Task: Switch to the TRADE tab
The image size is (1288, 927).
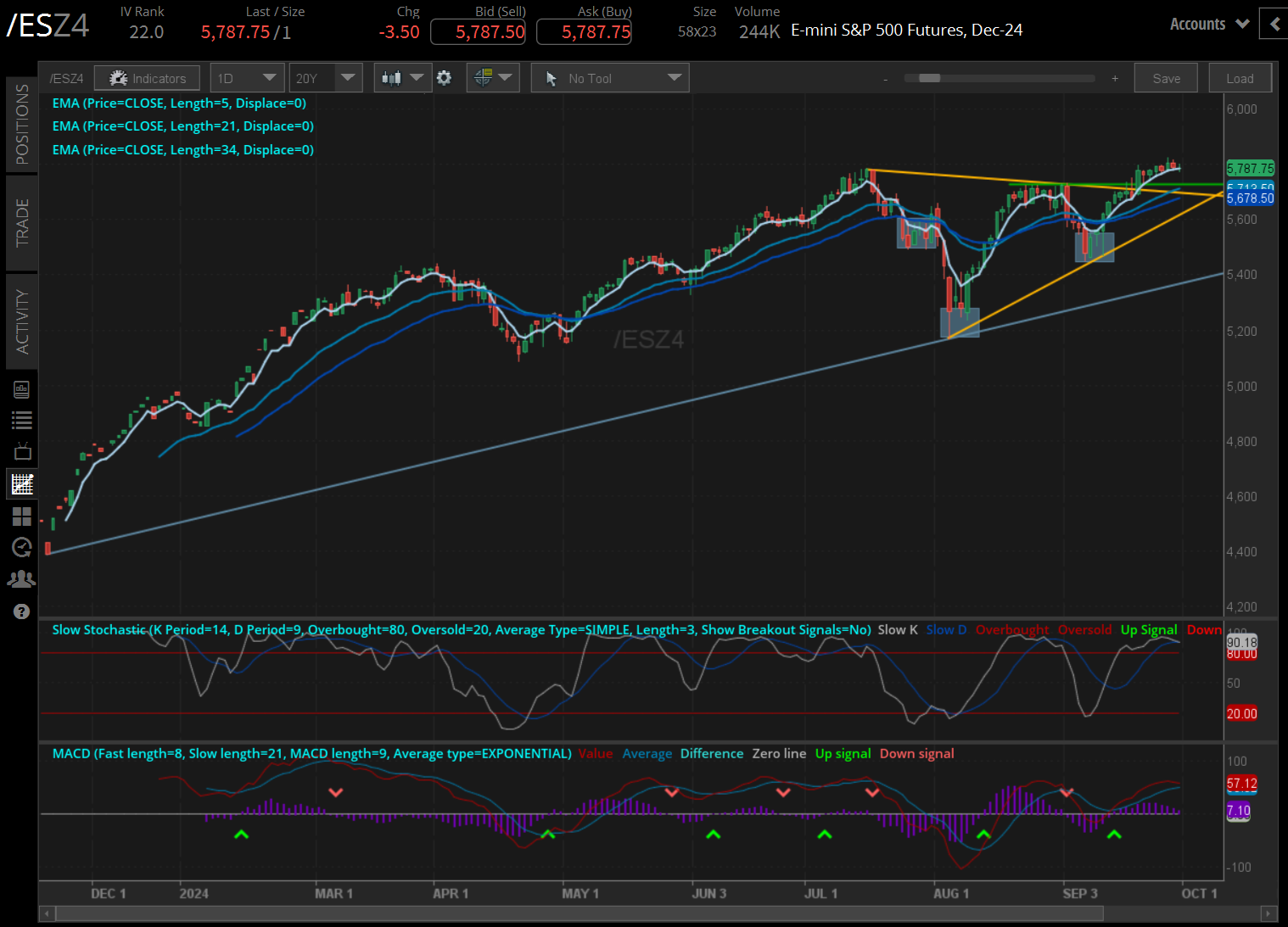Action: [x=22, y=223]
